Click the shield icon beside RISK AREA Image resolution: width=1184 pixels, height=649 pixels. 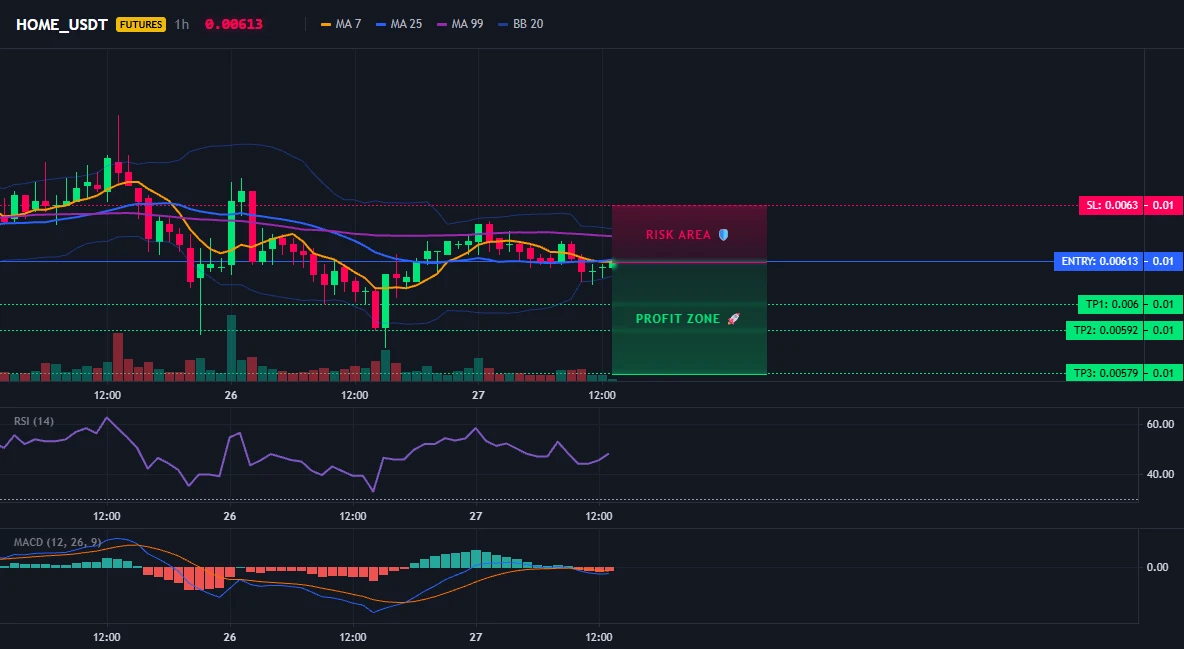[x=723, y=235]
